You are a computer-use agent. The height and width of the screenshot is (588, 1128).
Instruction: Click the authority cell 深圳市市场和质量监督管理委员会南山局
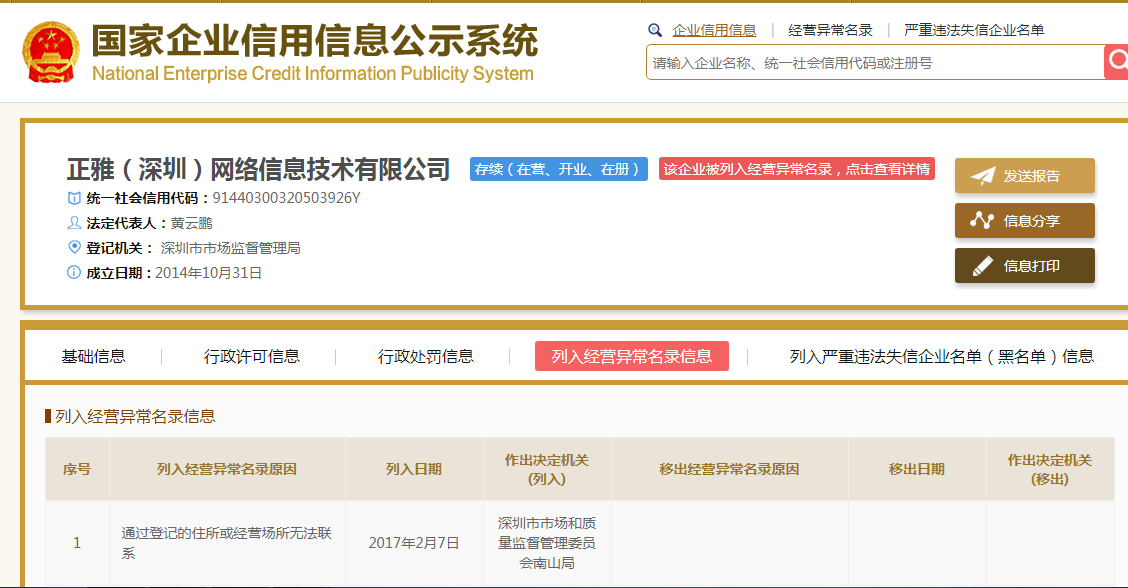coord(547,543)
